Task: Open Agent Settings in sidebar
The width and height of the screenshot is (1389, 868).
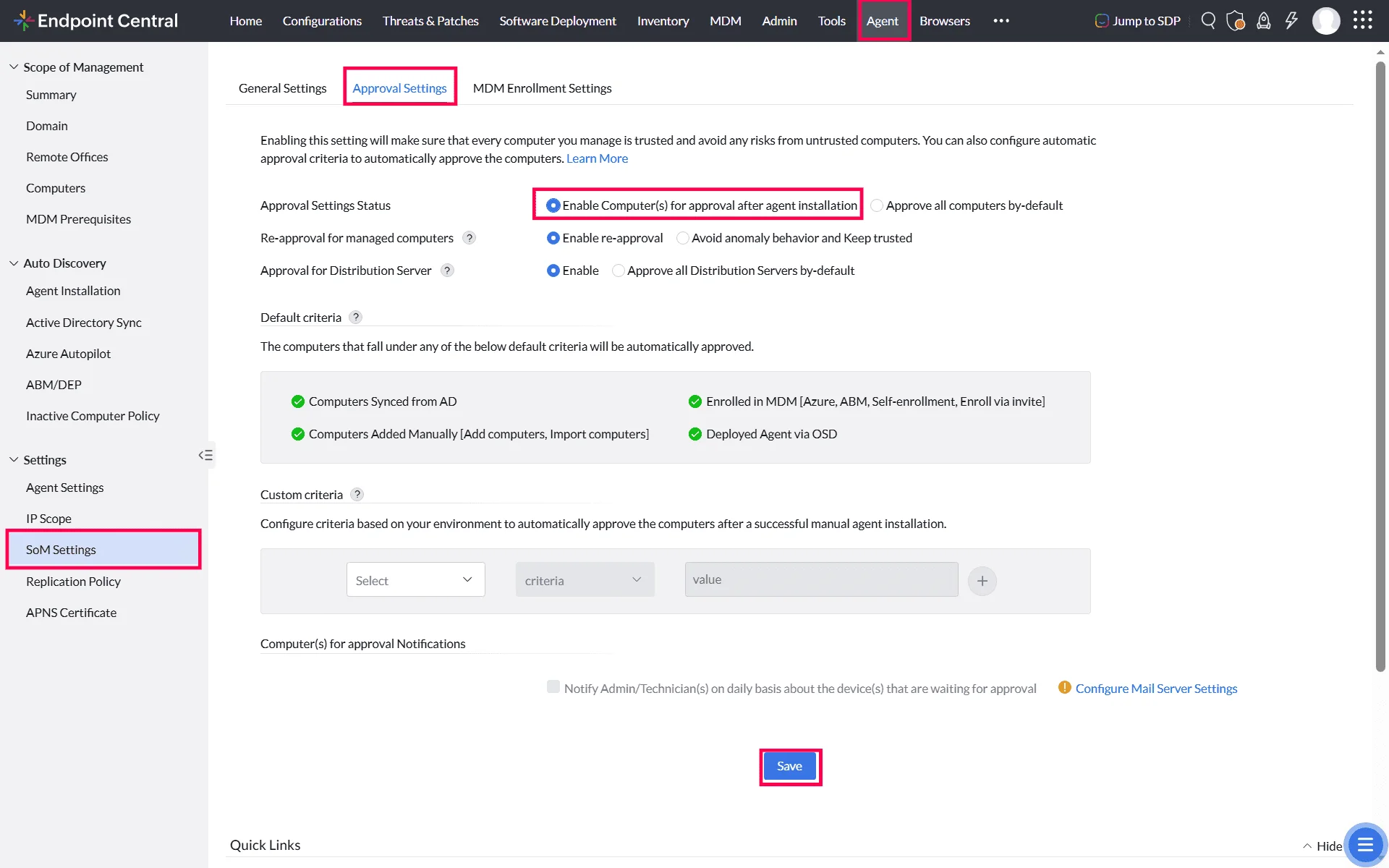Action: click(65, 488)
